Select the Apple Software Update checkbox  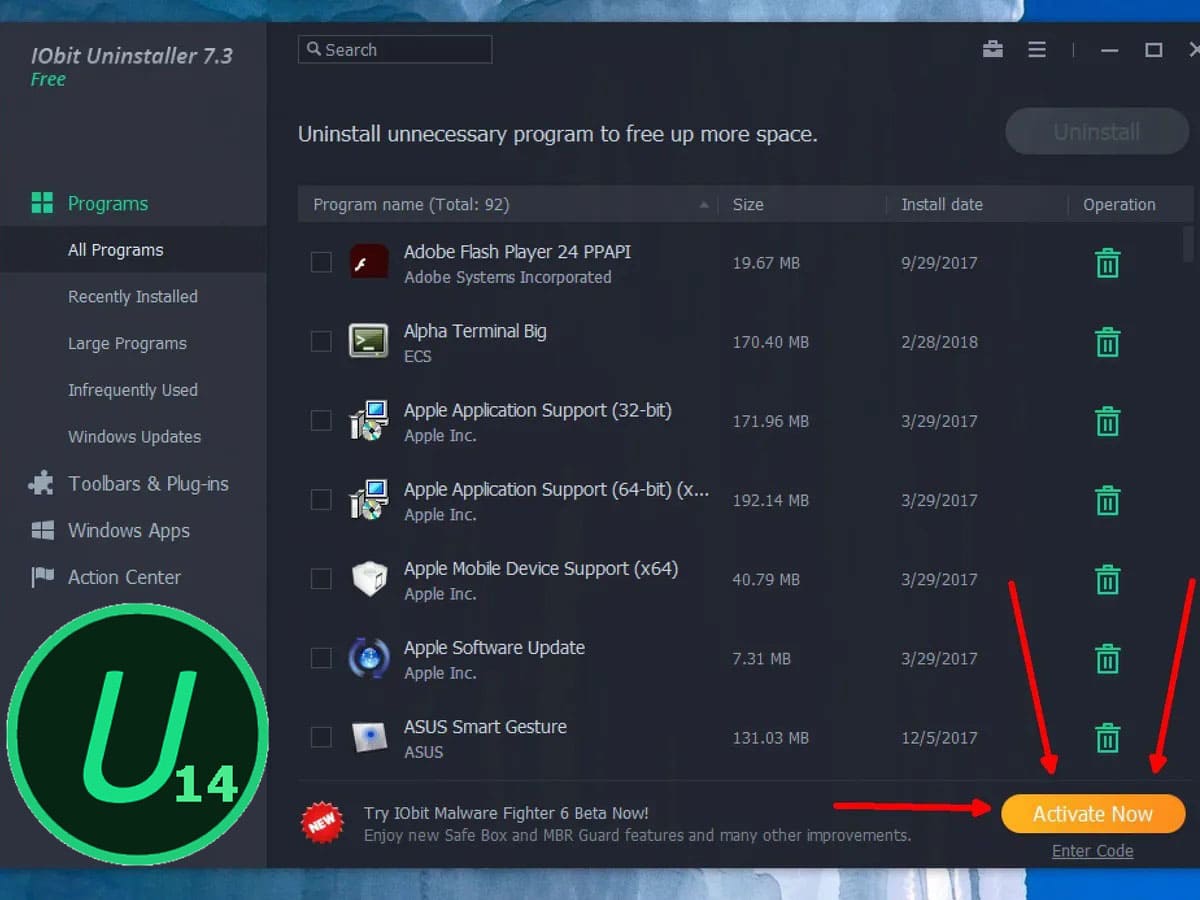pyautogui.click(x=321, y=657)
